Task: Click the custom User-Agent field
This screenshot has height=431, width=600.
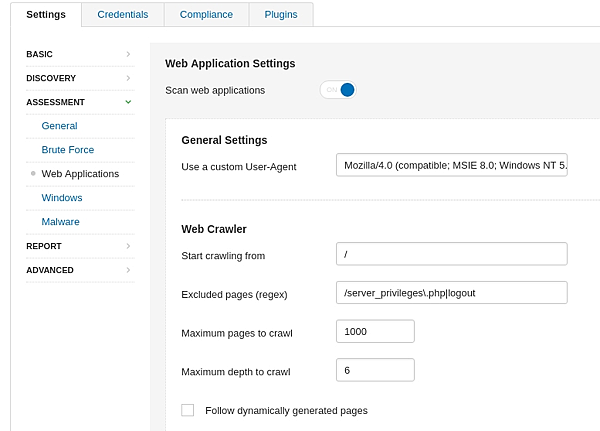Action: click(452, 165)
